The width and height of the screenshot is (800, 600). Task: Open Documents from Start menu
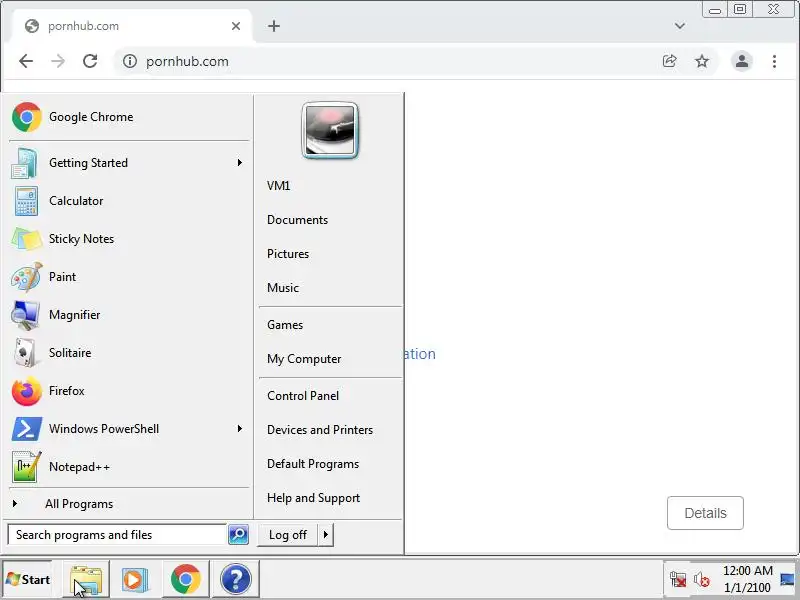point(297,220)
